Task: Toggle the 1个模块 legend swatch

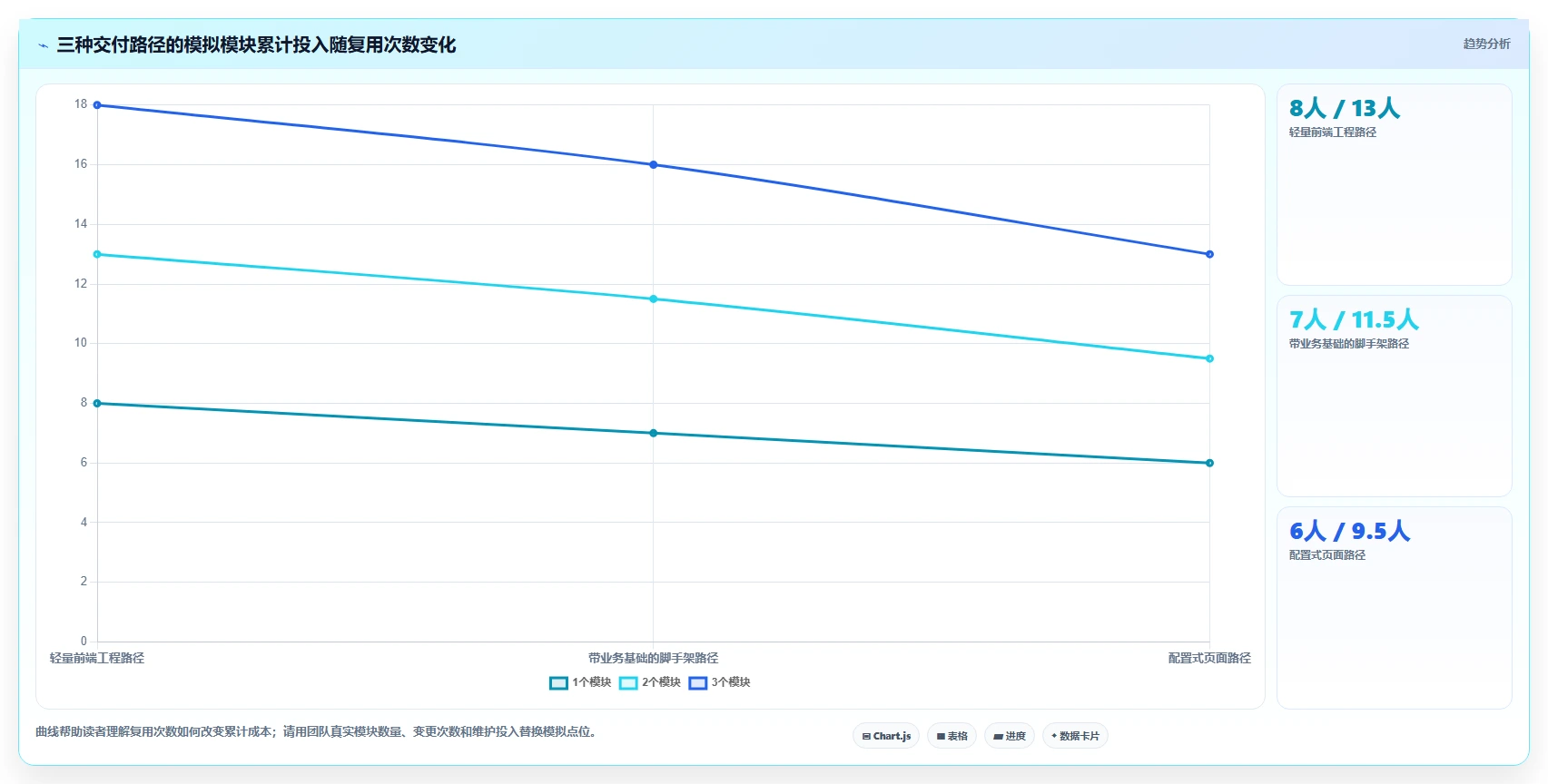Action: coord(558,683)
